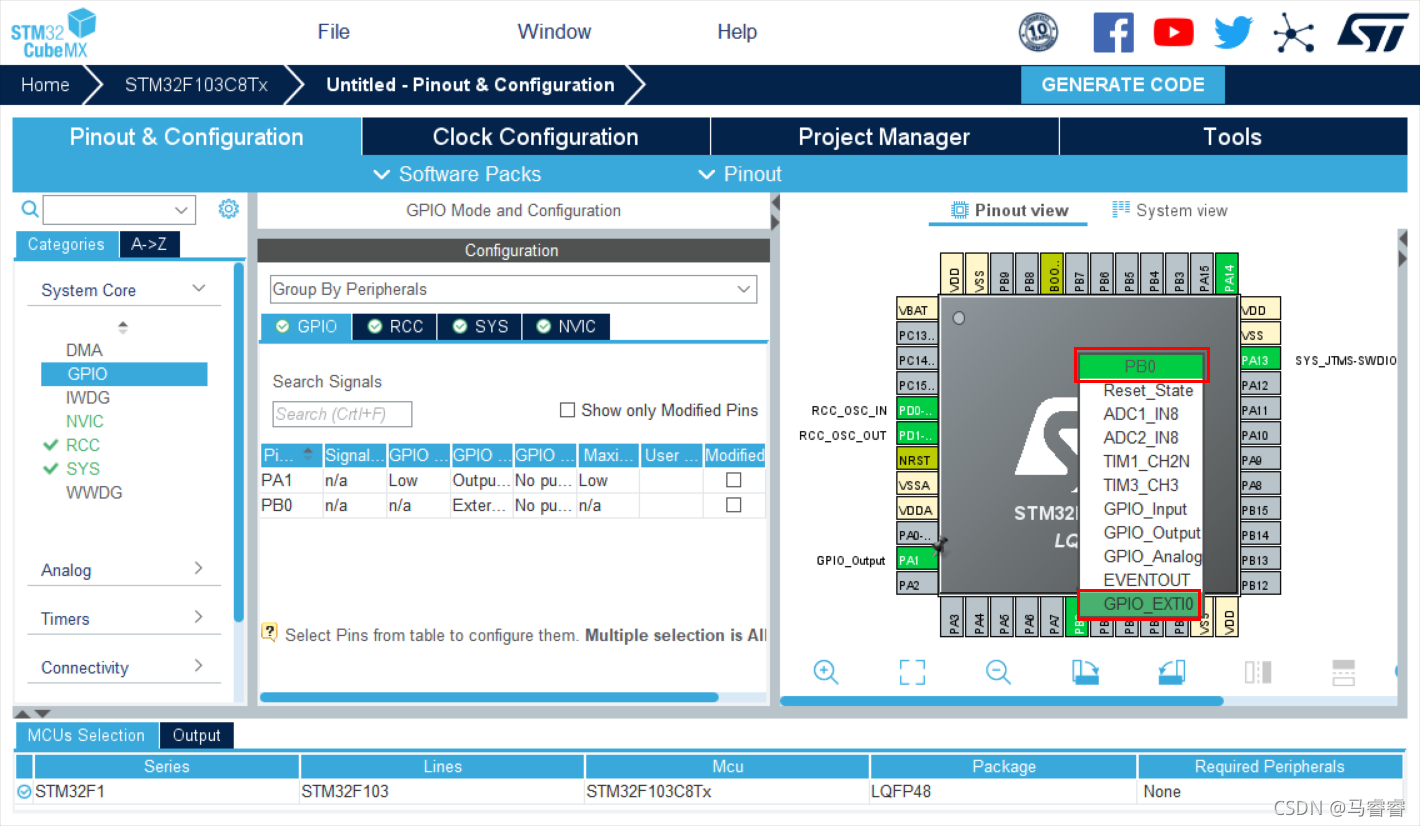Click the zoom in magnifier icon
This screenshot has height=826, width=1420.
tap(826, 672)
